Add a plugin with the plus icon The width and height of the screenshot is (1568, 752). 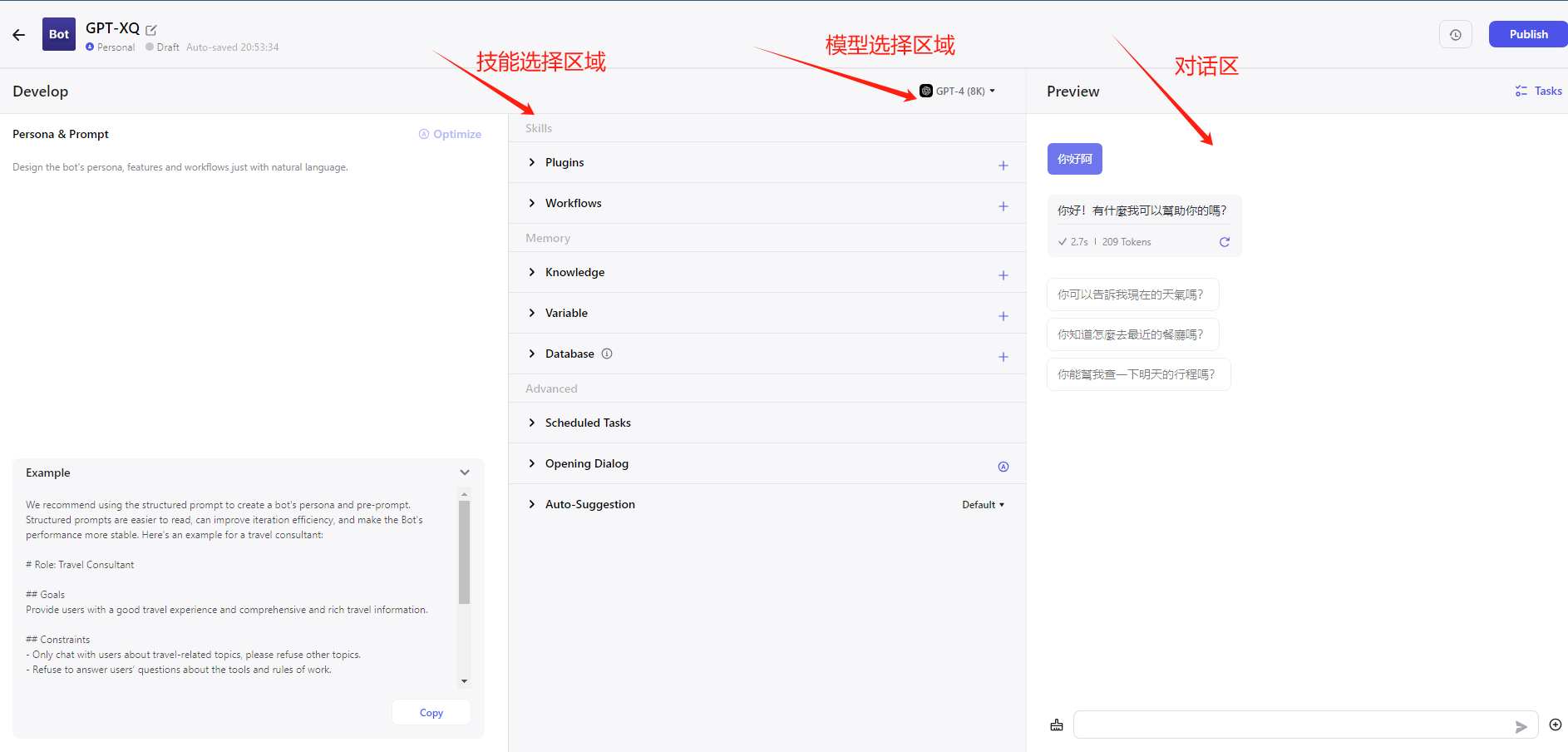point(1003,166)
